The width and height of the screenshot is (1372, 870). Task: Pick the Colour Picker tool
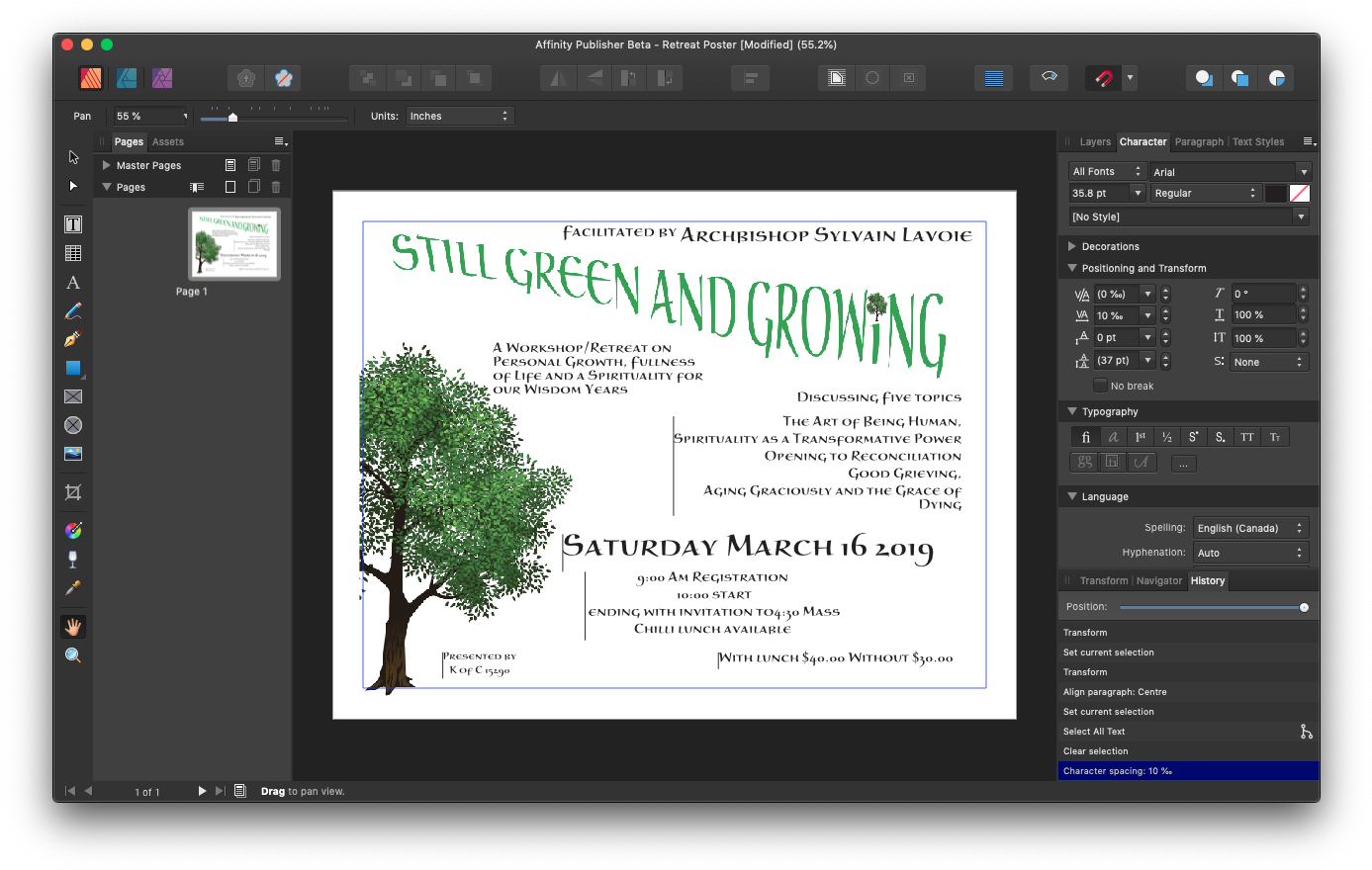click(x=72, y=587)
